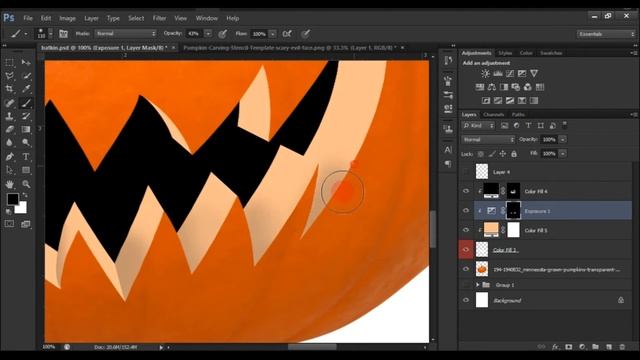Open the Image menu
Screen dimensions: 640x360
[67, 18]
